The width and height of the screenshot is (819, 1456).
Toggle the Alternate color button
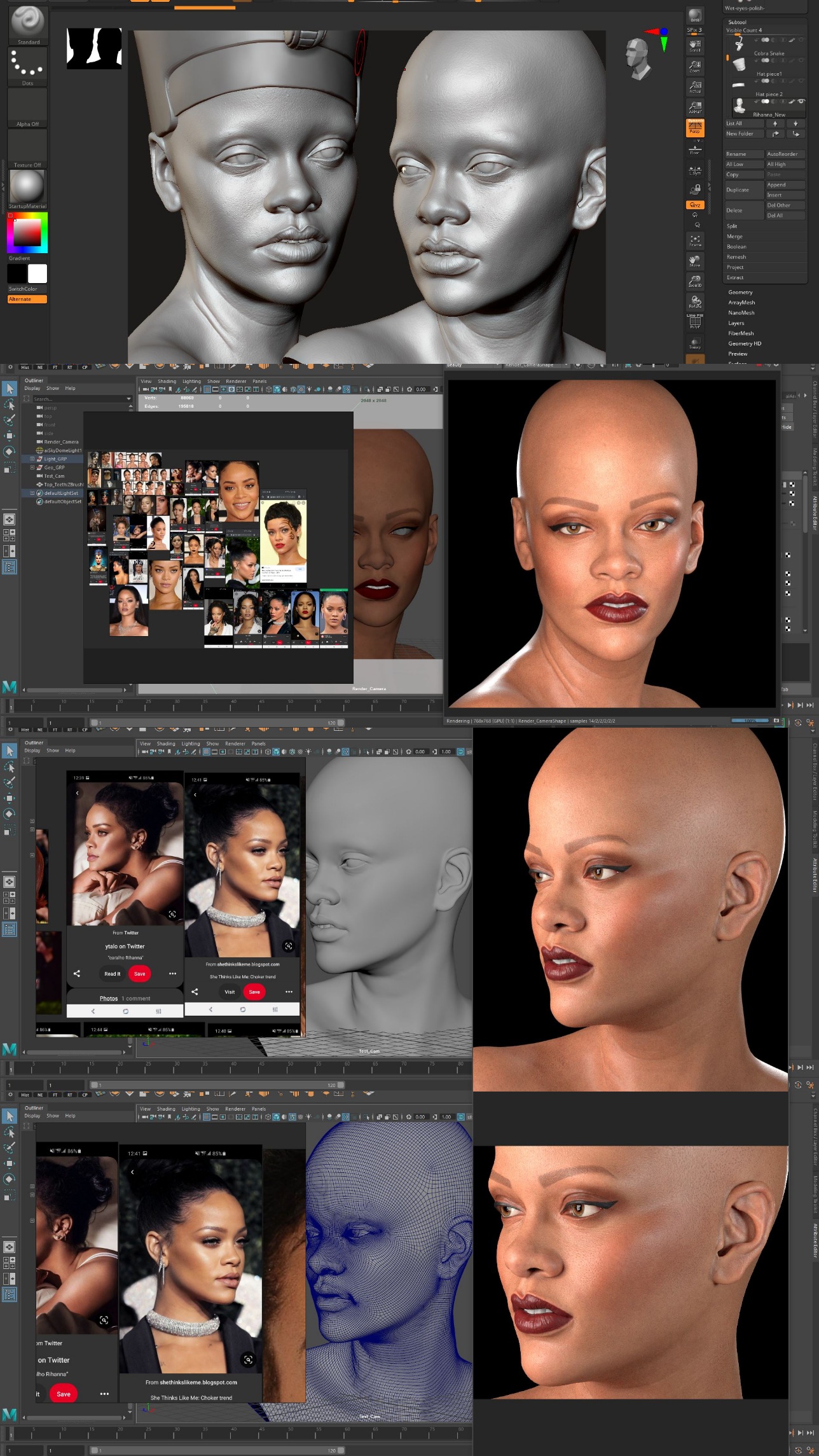[x=27, y=299]
